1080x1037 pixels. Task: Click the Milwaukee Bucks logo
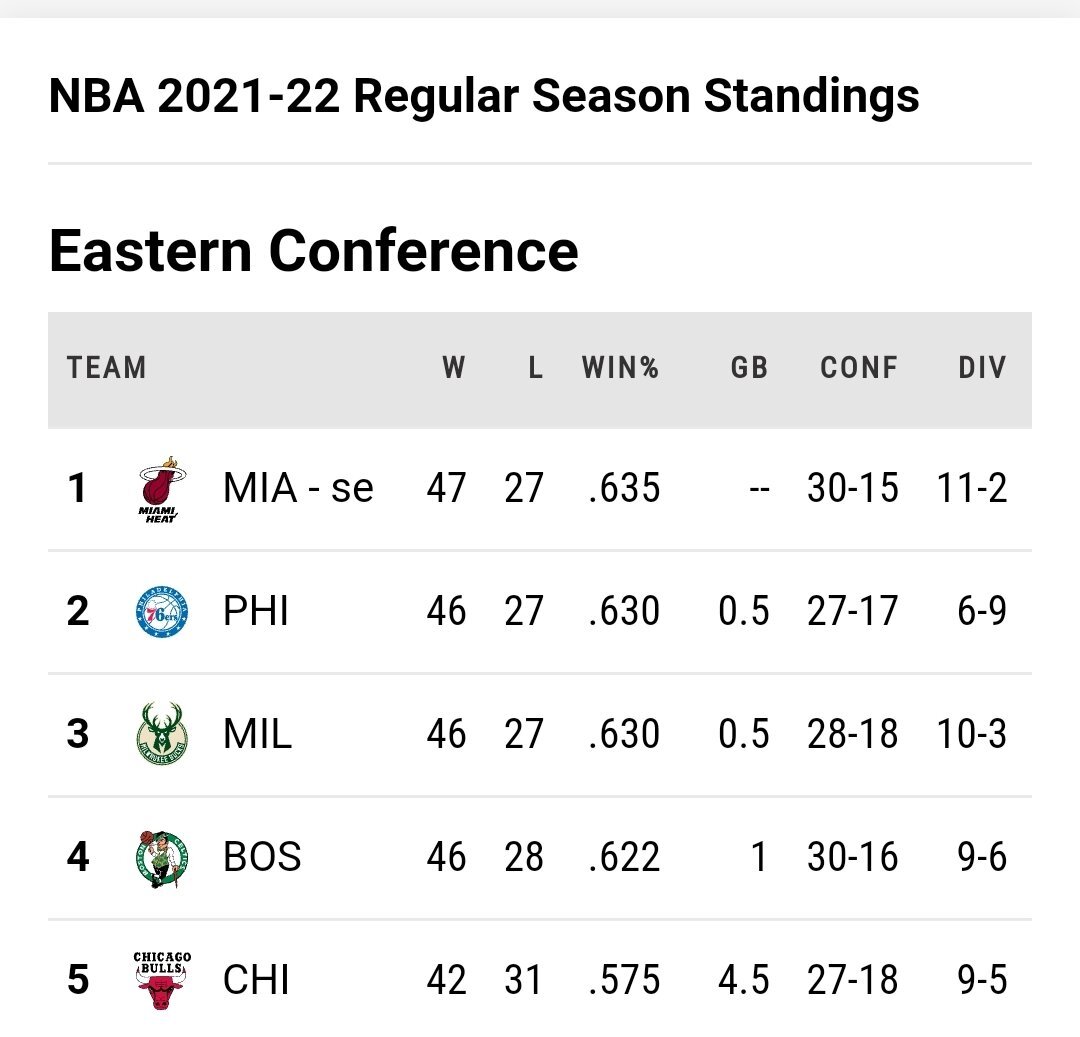162,734
